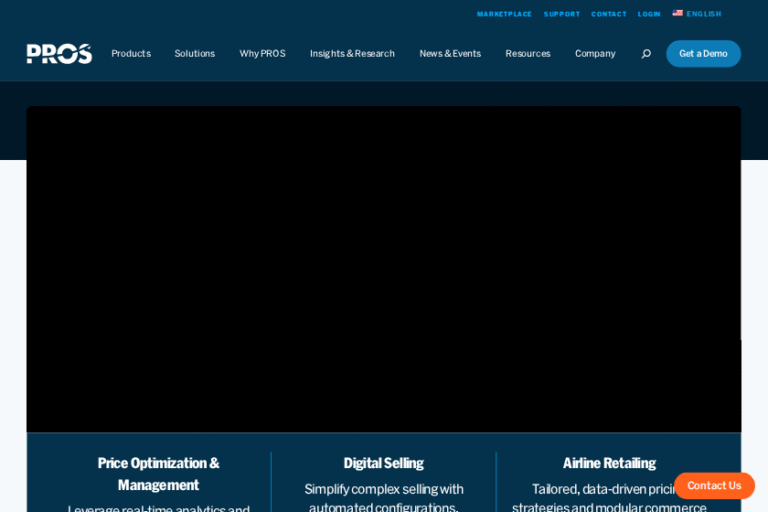
Task: Expand Insights & Research navigation item
Action: [x=352, y=54]
